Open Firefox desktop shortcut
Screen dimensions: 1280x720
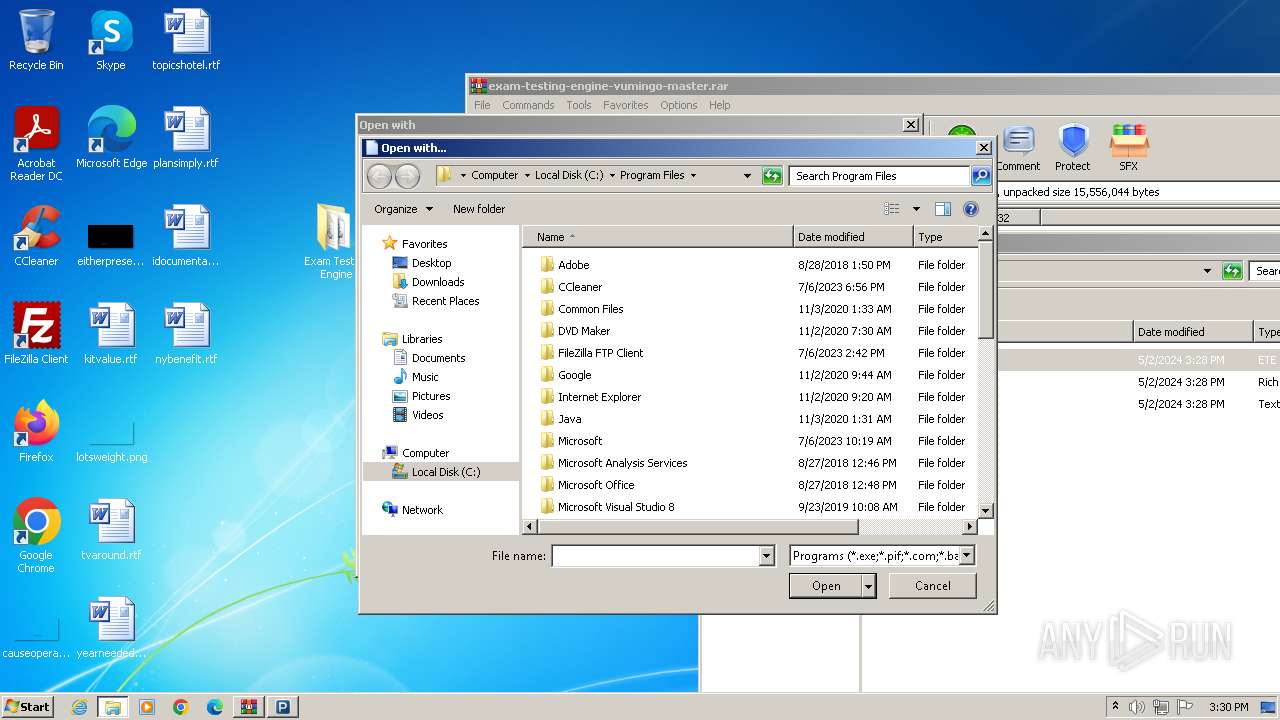click(36, 432)
